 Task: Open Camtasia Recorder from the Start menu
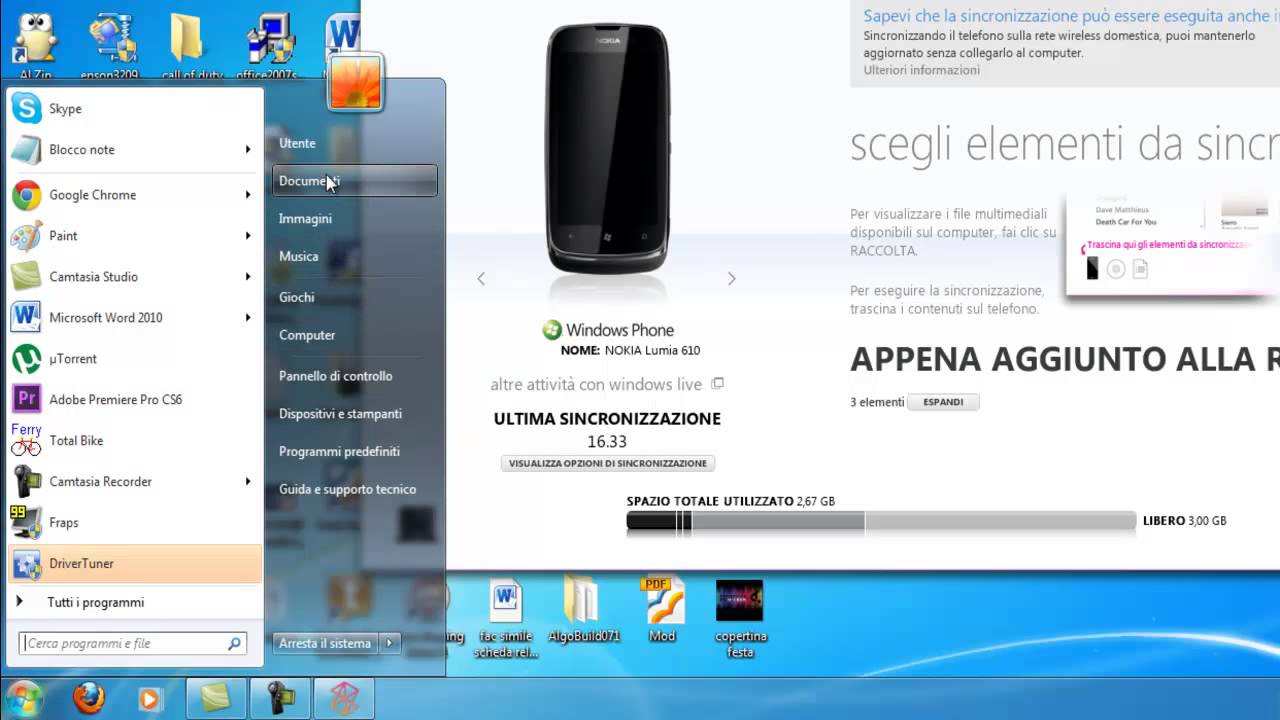134,482
